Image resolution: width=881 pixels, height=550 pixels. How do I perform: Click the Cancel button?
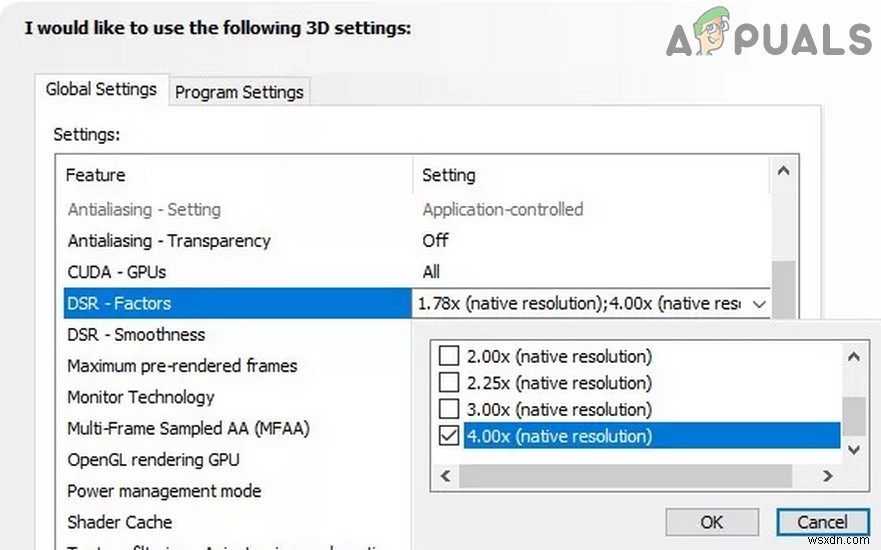coord(822,522)
